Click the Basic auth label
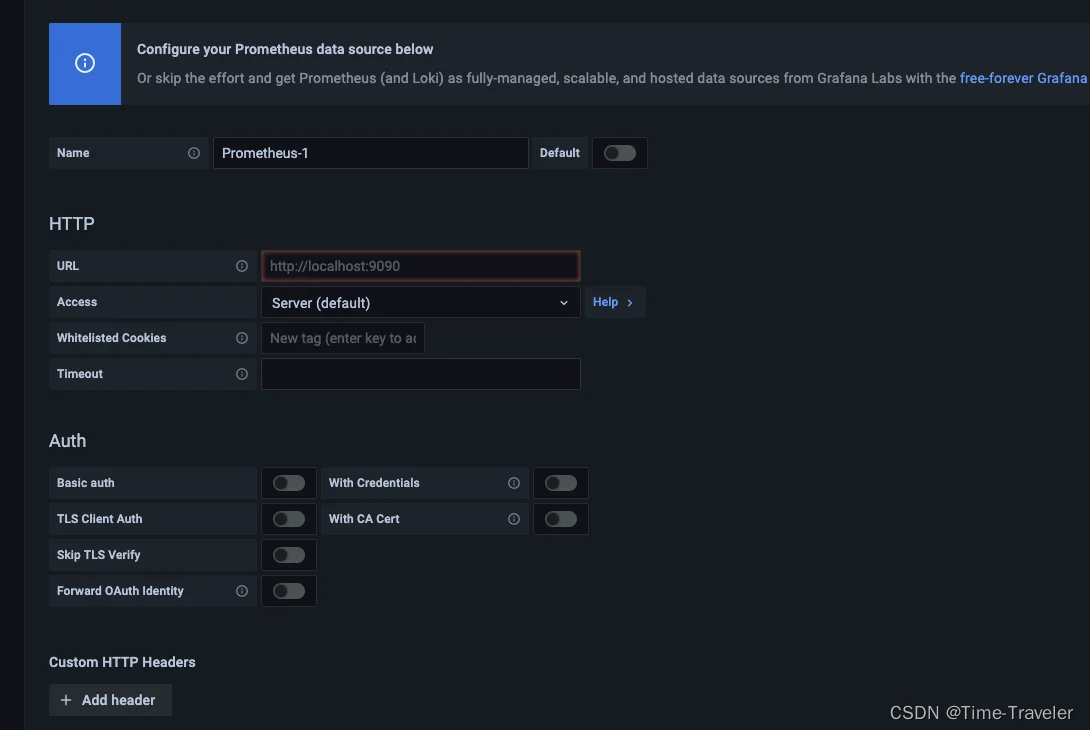 tap(86, 483)
